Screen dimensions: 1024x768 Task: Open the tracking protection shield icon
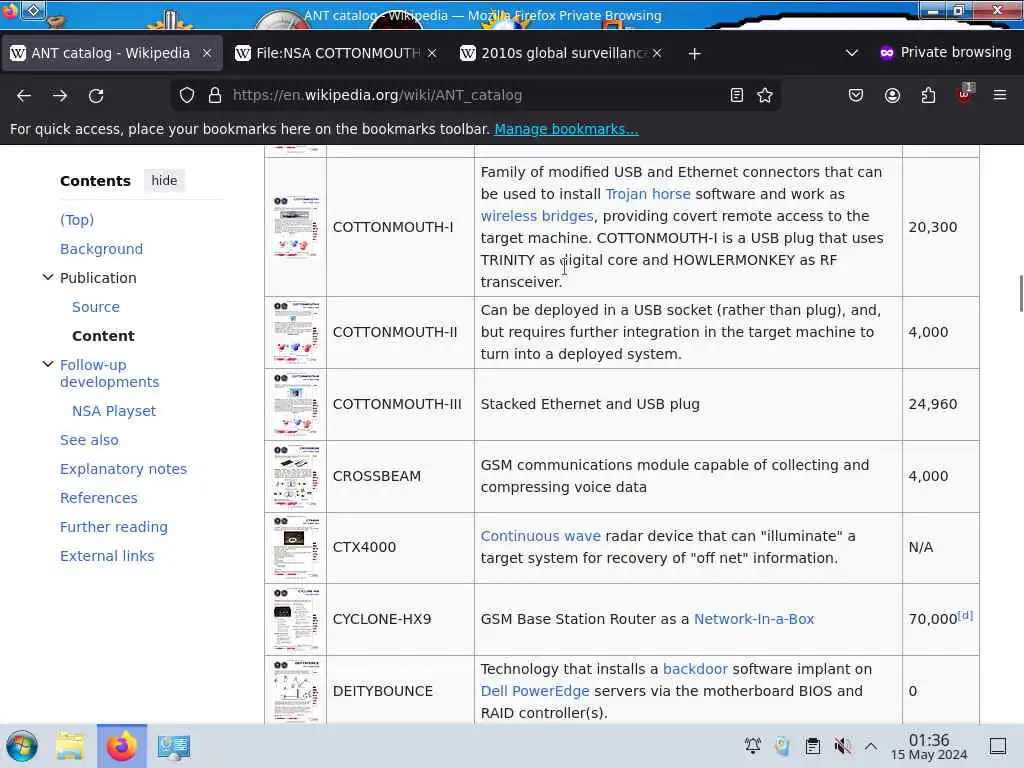coord(187,95)
